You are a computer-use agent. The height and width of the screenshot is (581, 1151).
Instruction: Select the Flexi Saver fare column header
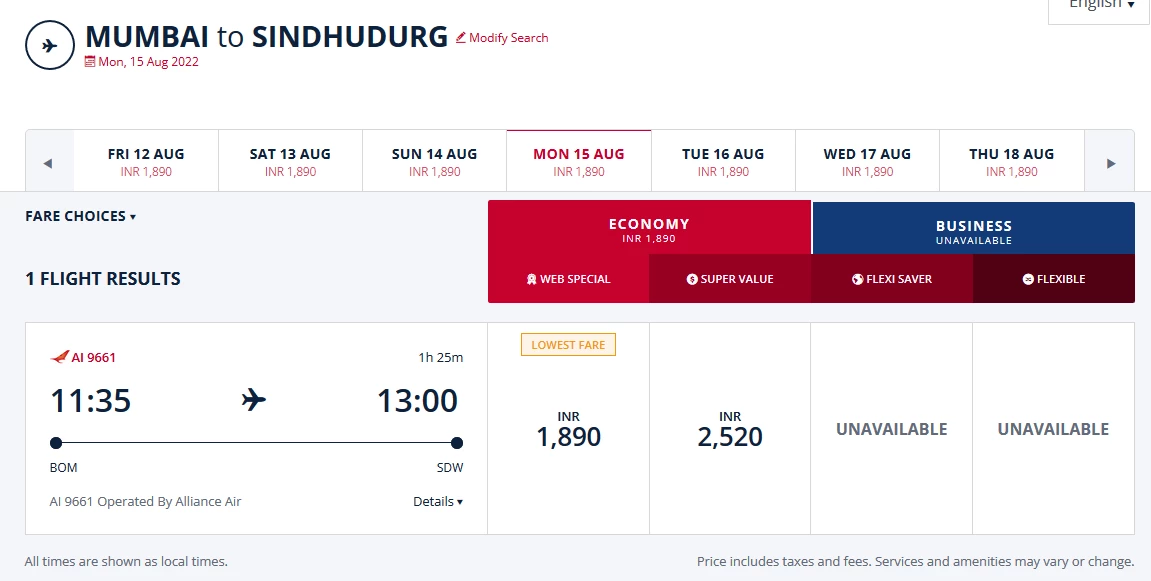[x=892, y=279]
